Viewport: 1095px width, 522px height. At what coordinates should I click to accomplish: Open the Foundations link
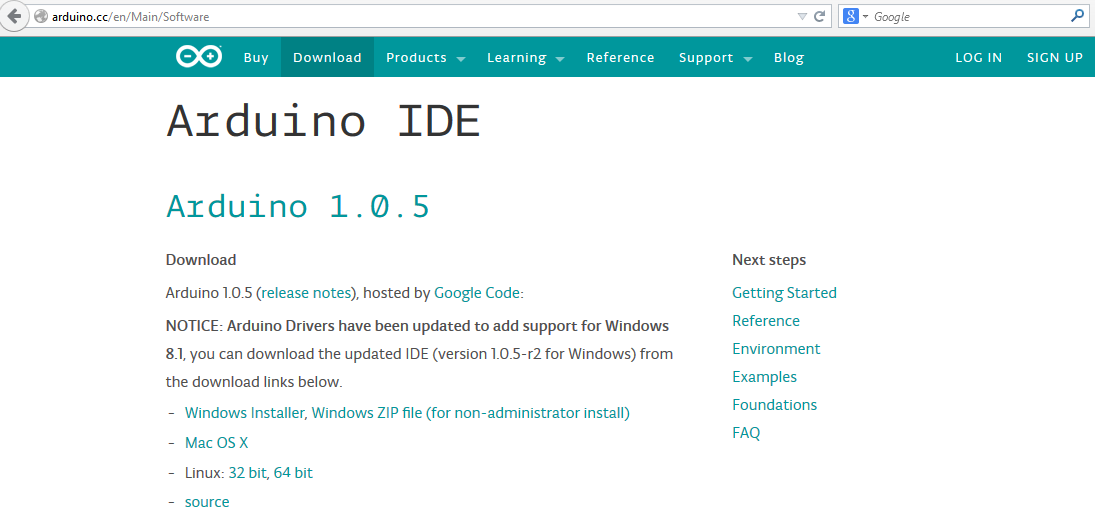(x=774, y=405)
